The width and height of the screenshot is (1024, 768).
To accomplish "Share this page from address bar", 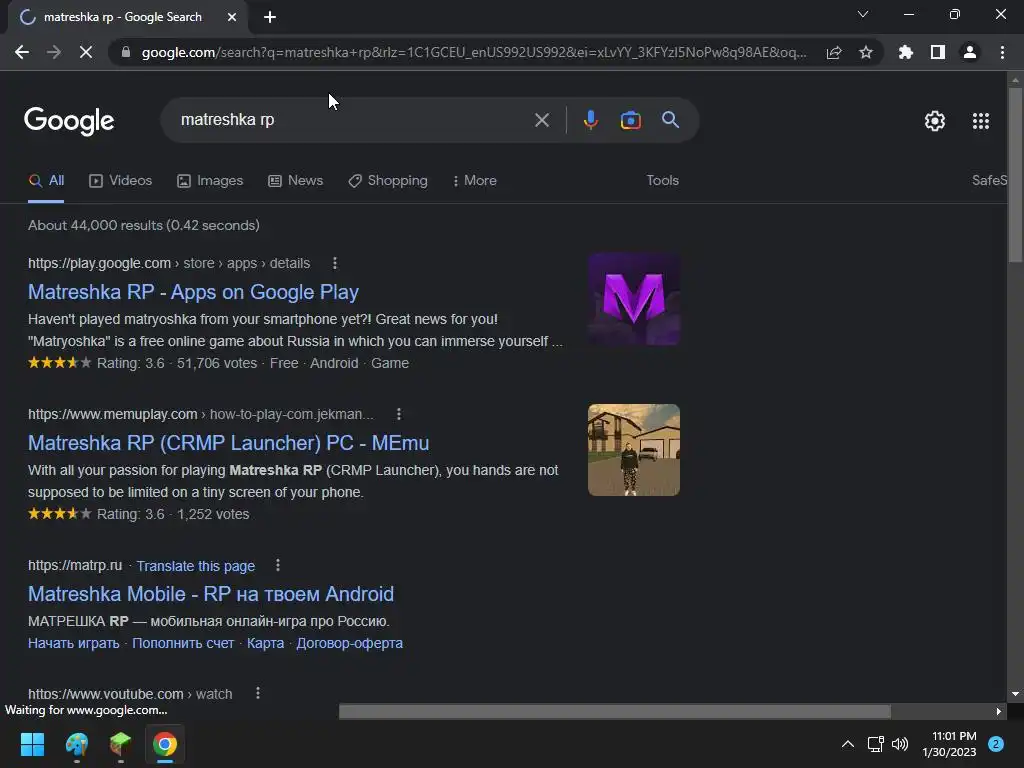I will (834, 52).
